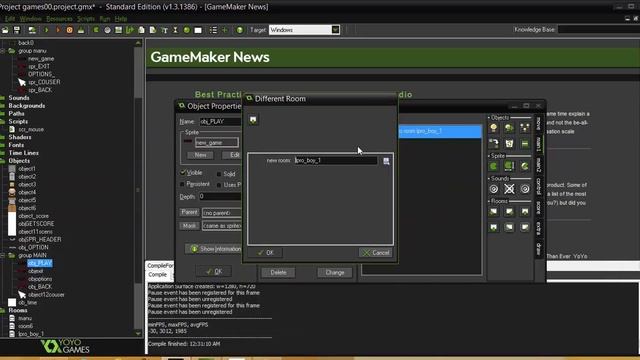
Task: Open the Help menu
Action: [120, 19]
